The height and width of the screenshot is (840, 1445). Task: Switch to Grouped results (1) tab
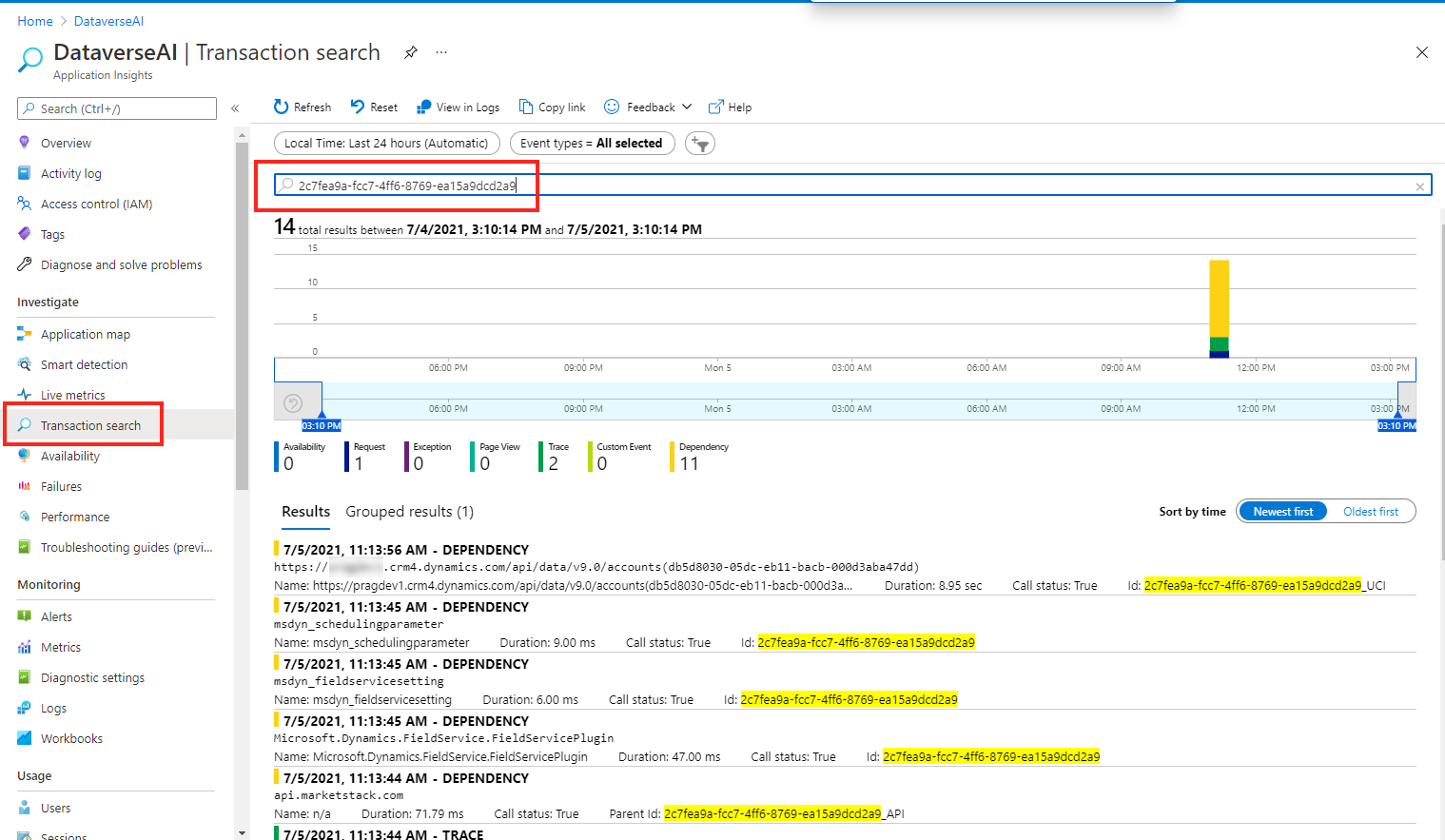tap(409, 512)
